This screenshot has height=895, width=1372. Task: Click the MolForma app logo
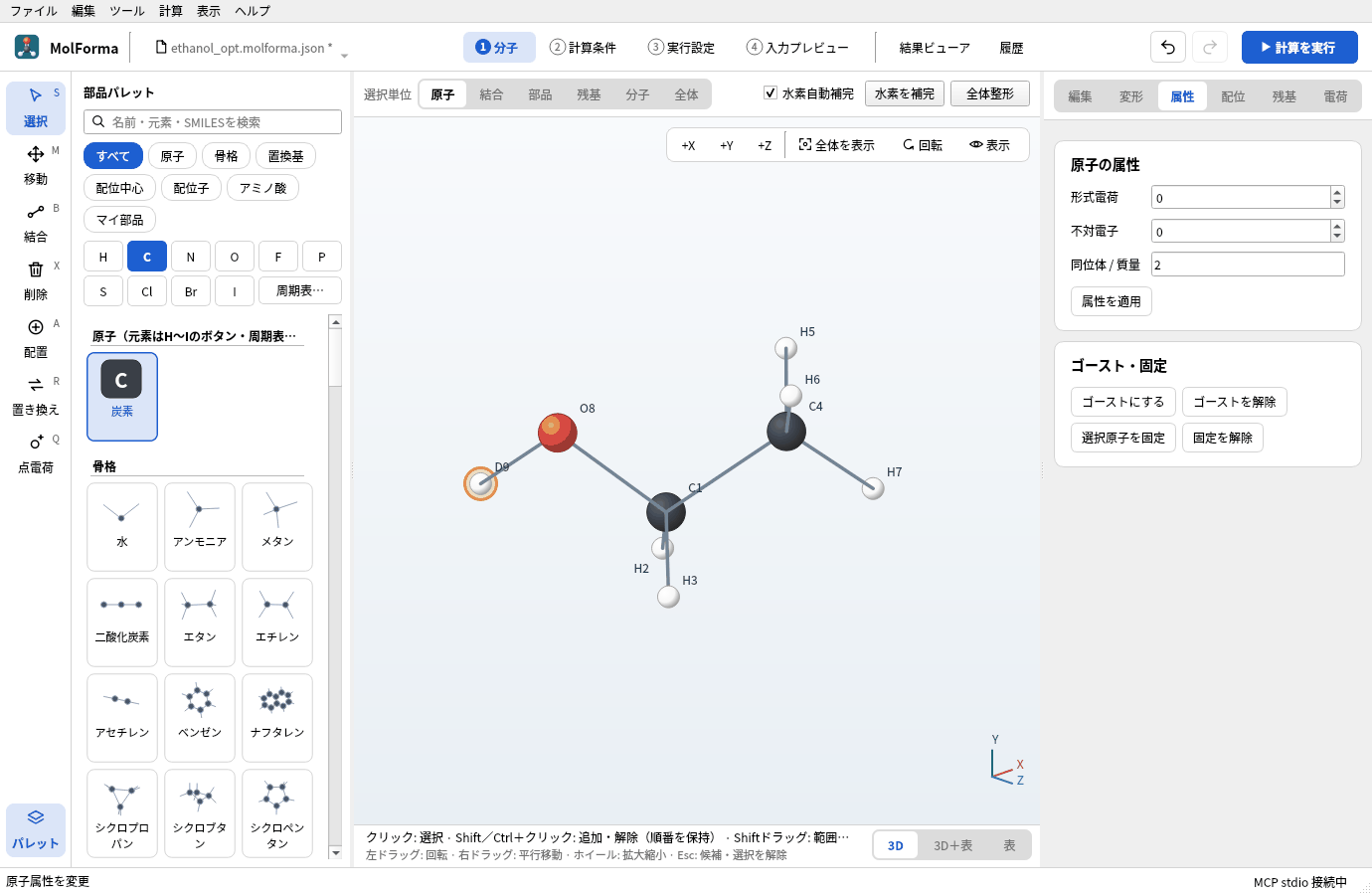click(27, 47)
